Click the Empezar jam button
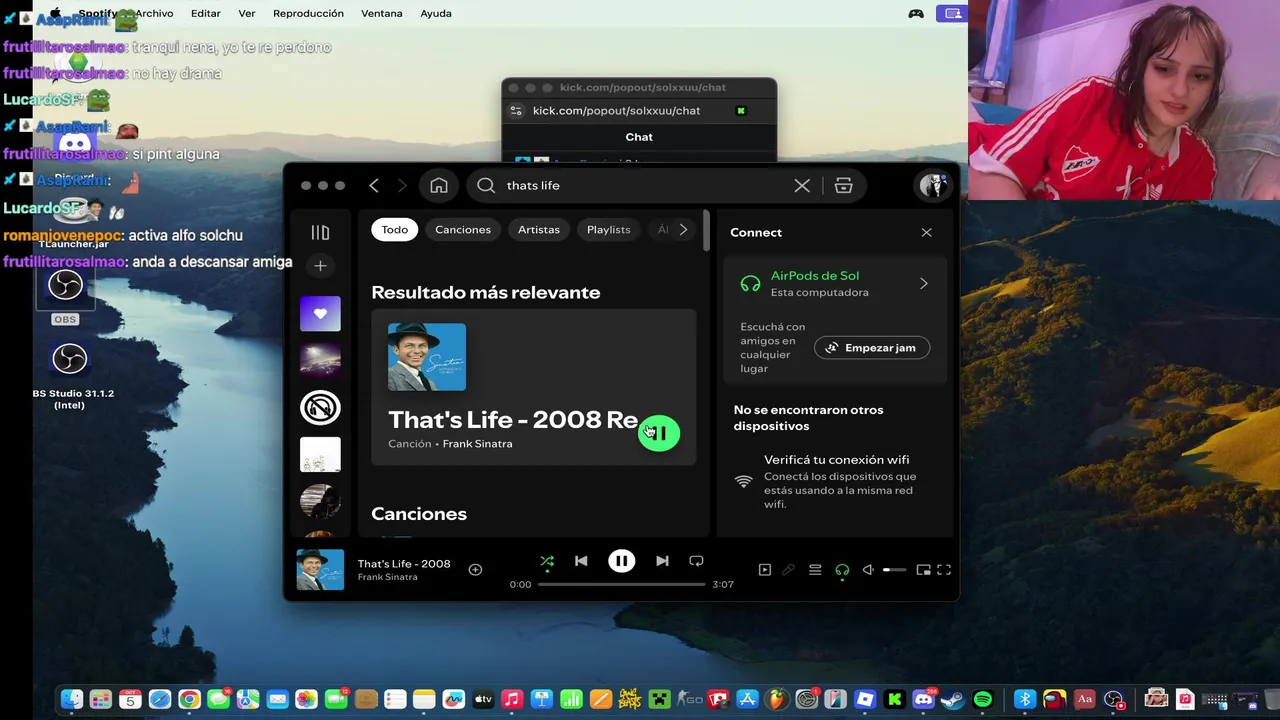 (872, 348)
